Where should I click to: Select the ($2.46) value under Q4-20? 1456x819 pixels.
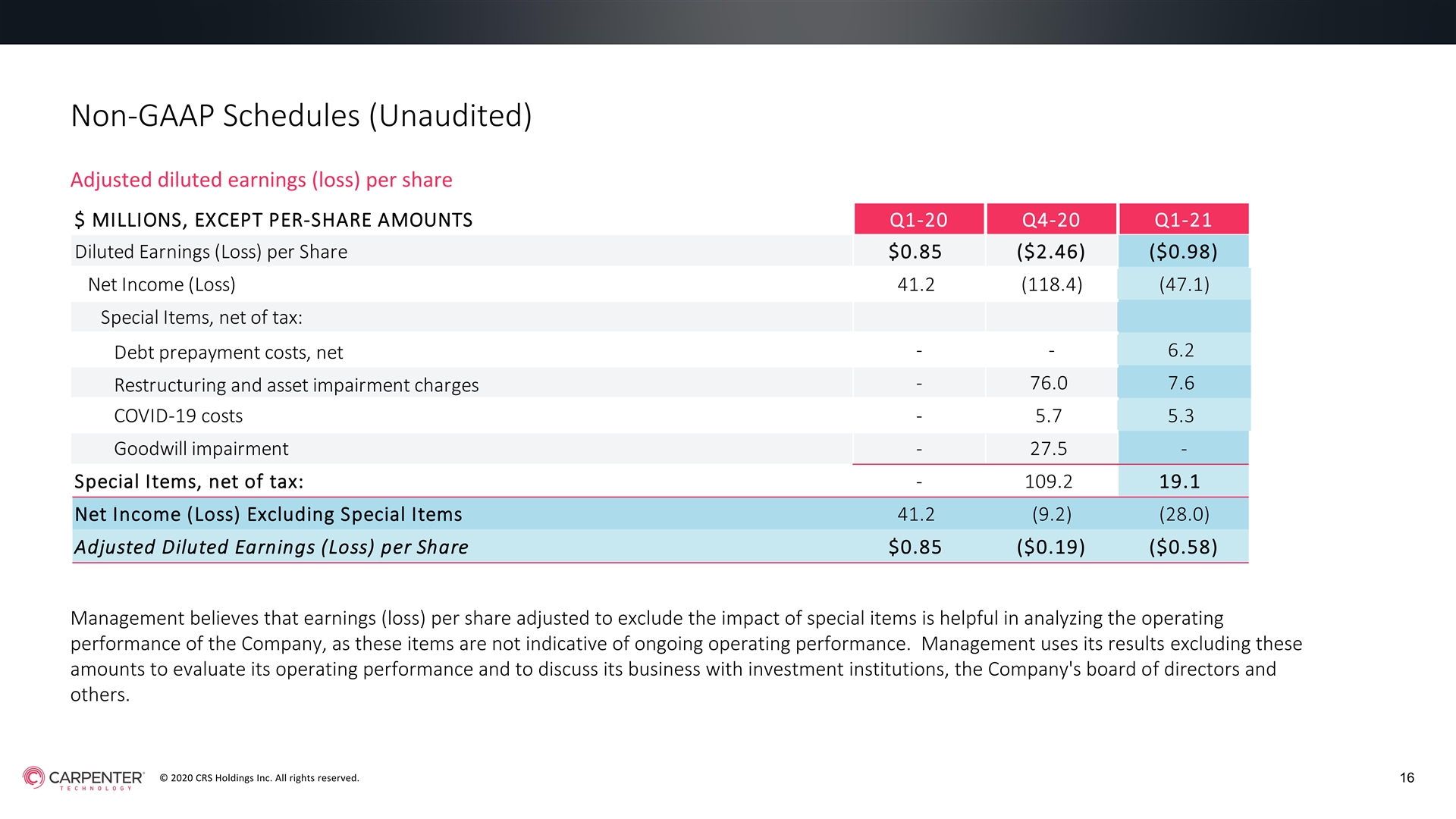[1051, 252]
